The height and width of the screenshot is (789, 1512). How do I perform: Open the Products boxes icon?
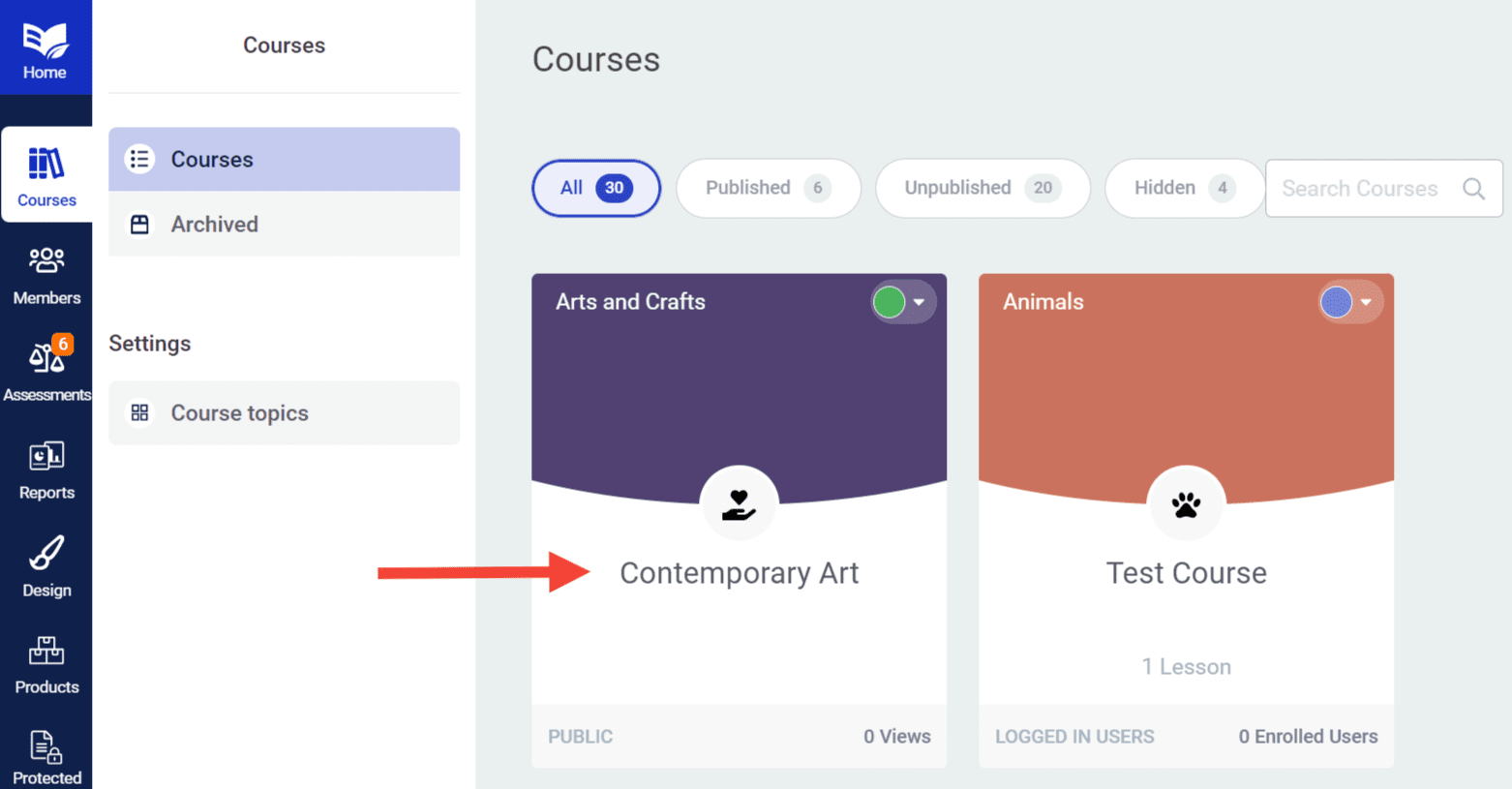click(46, 651)
